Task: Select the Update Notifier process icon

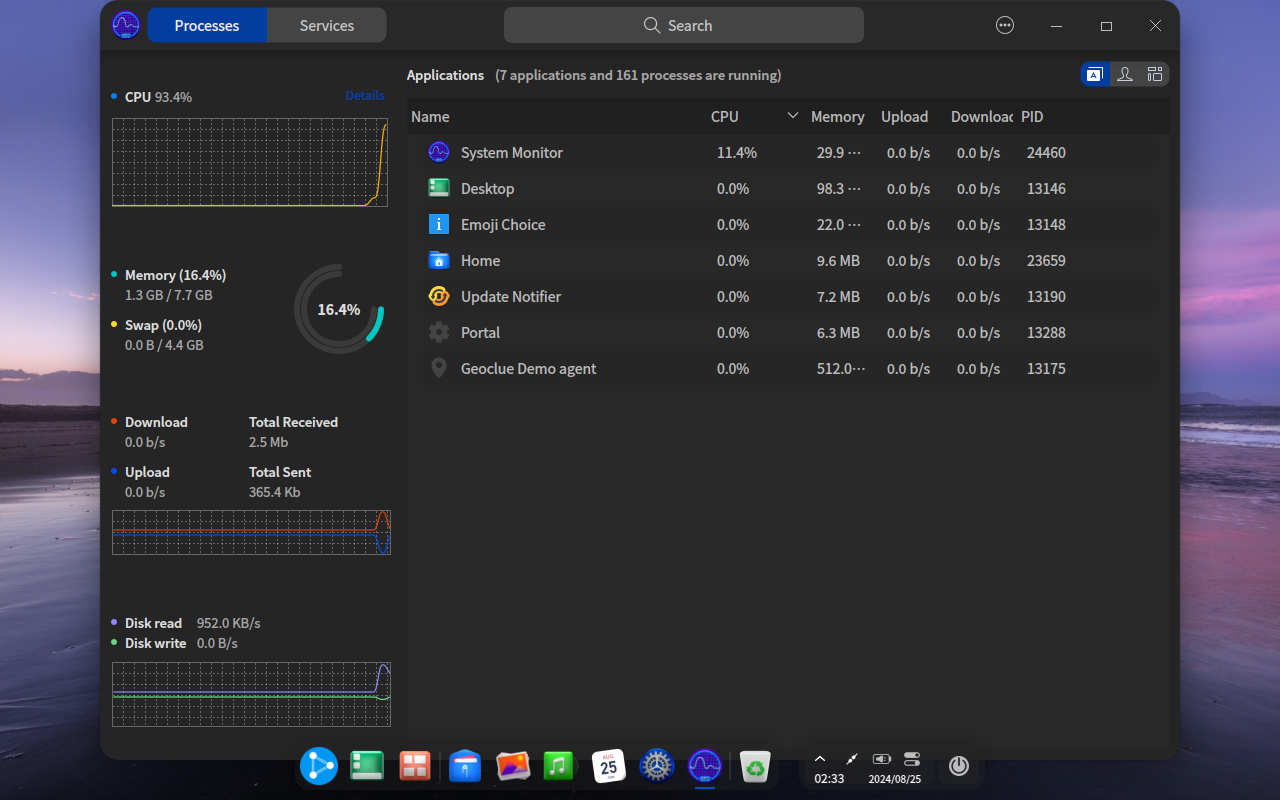Action: coord(439,296)
